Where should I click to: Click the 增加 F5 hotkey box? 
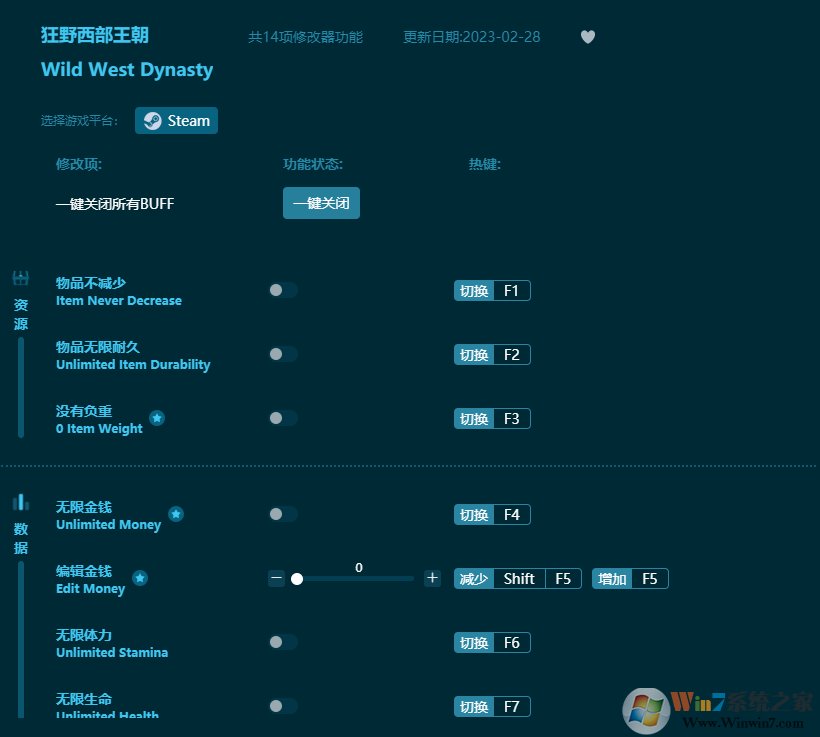coord(630,579)
